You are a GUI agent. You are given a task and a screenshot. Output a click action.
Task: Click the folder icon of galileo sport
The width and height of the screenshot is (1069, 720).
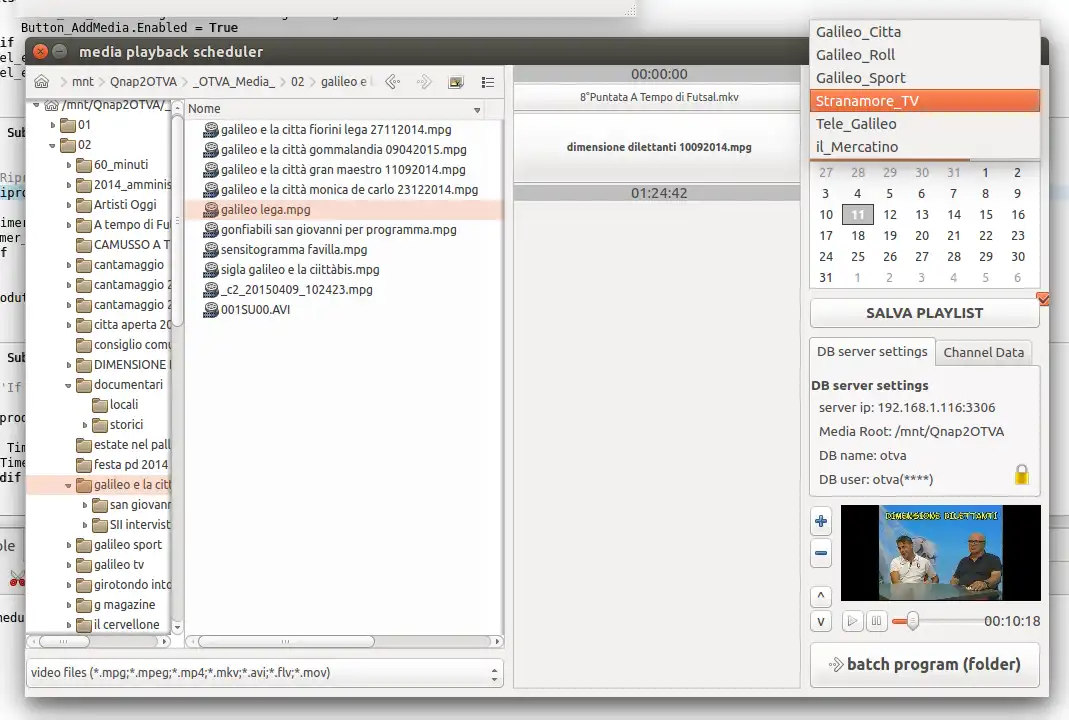84,545
